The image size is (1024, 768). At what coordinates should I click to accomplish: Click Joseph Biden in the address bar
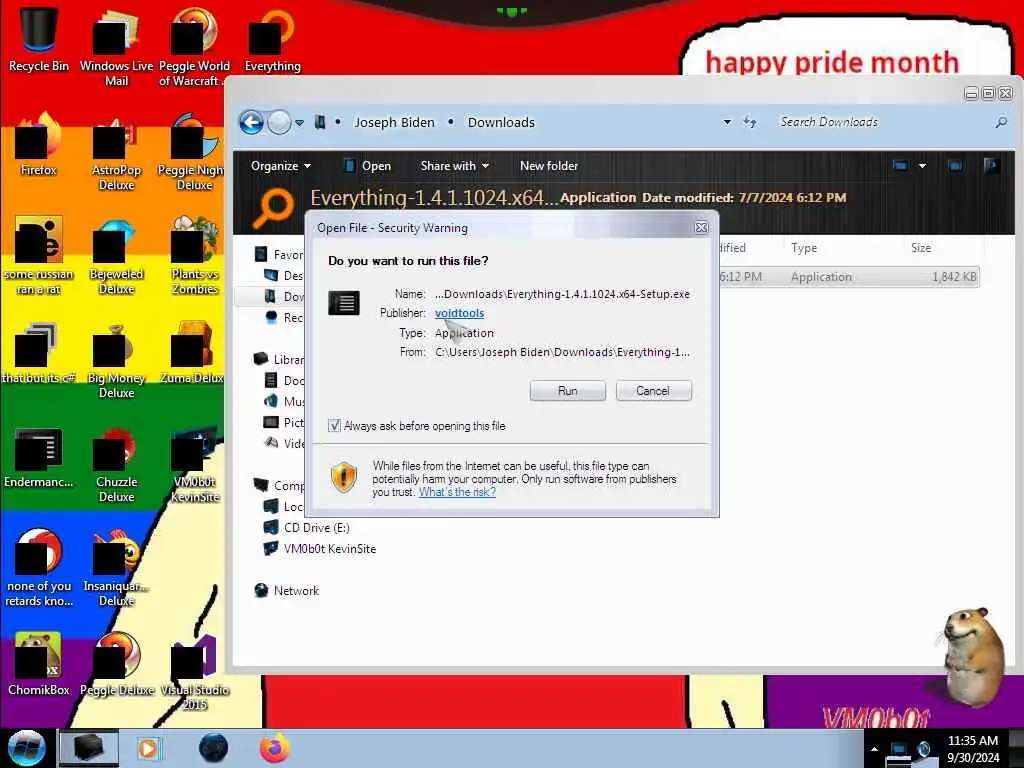pyautogui.click(x=394, y=122)
